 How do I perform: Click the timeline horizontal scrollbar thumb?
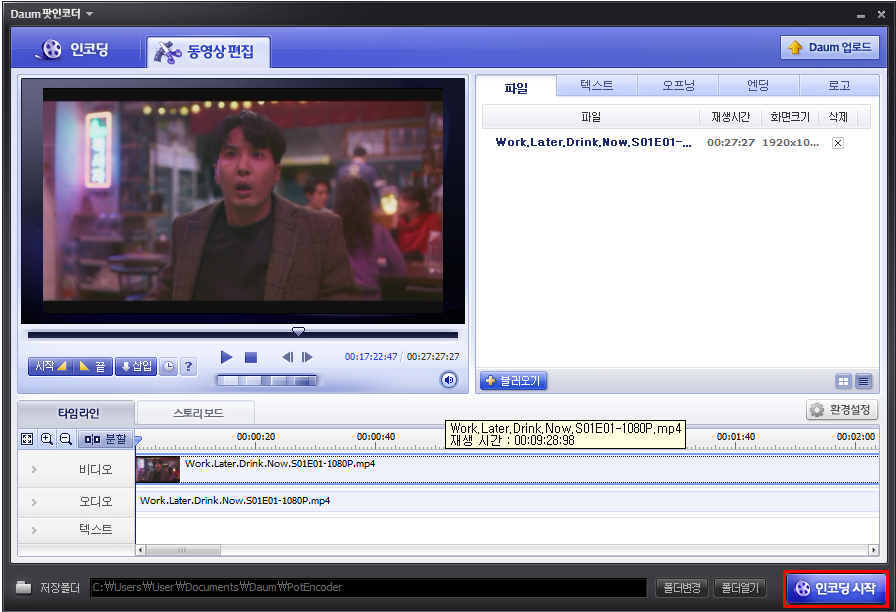[183, 550]
